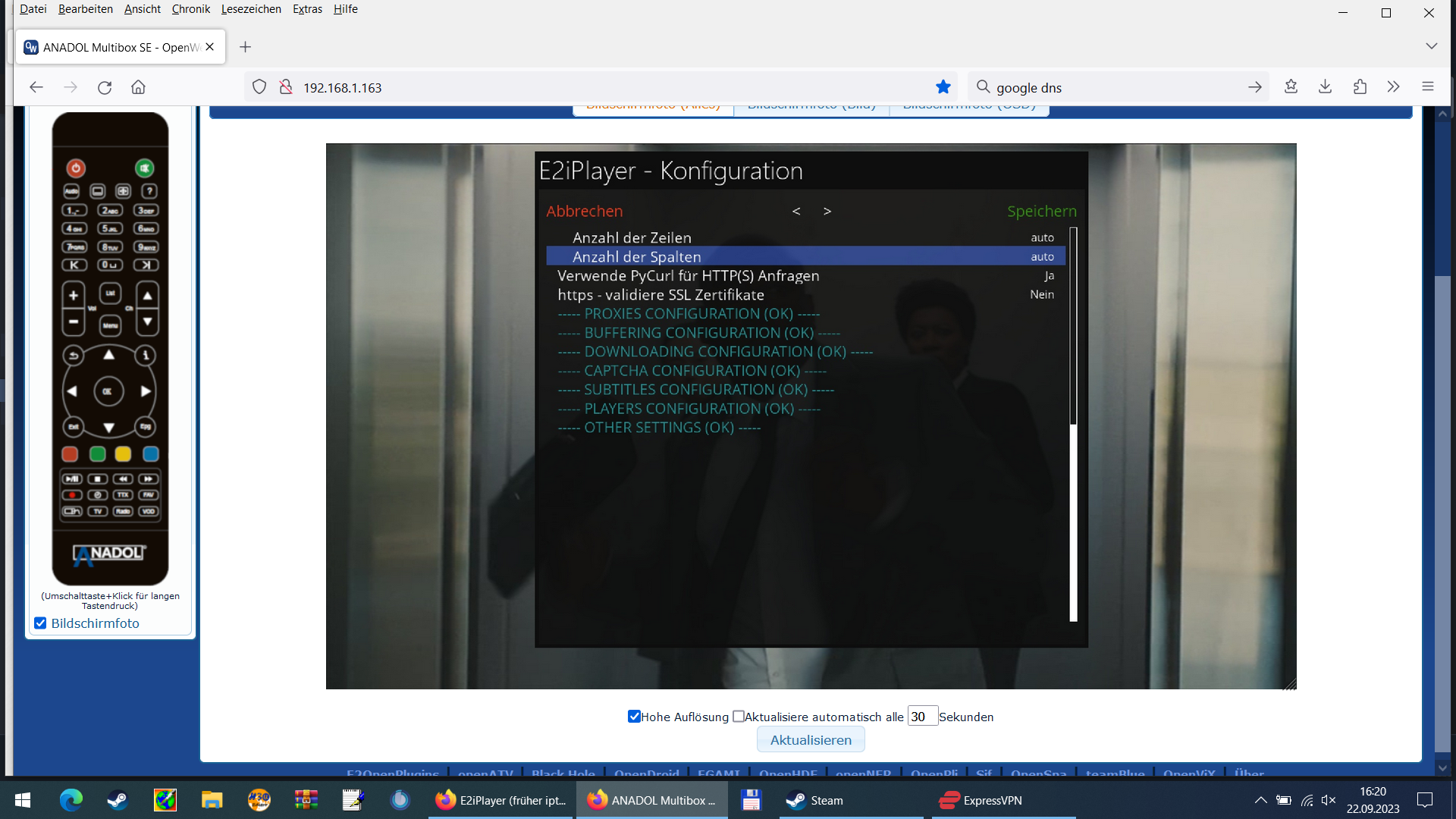Click the green color key on the remote
The image size is (1456, 819).
click(x=97, y=454)
